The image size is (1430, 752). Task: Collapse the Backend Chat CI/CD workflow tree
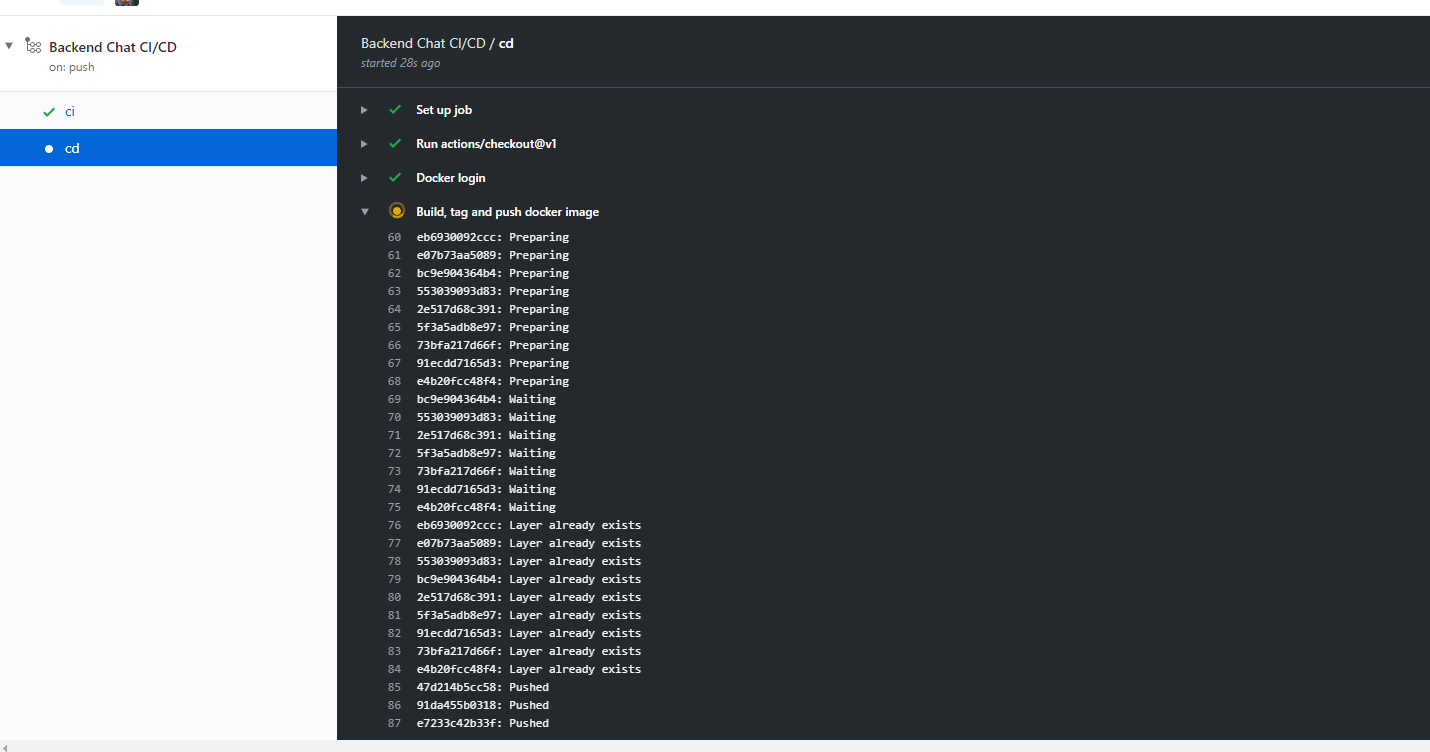click(9, 46)
